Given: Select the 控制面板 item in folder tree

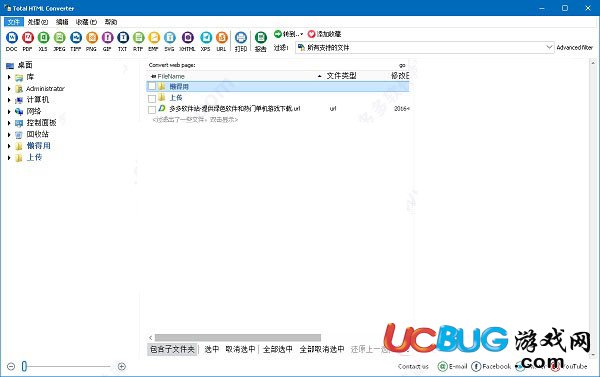Looking at the screenshot, I should click(41, 123).
